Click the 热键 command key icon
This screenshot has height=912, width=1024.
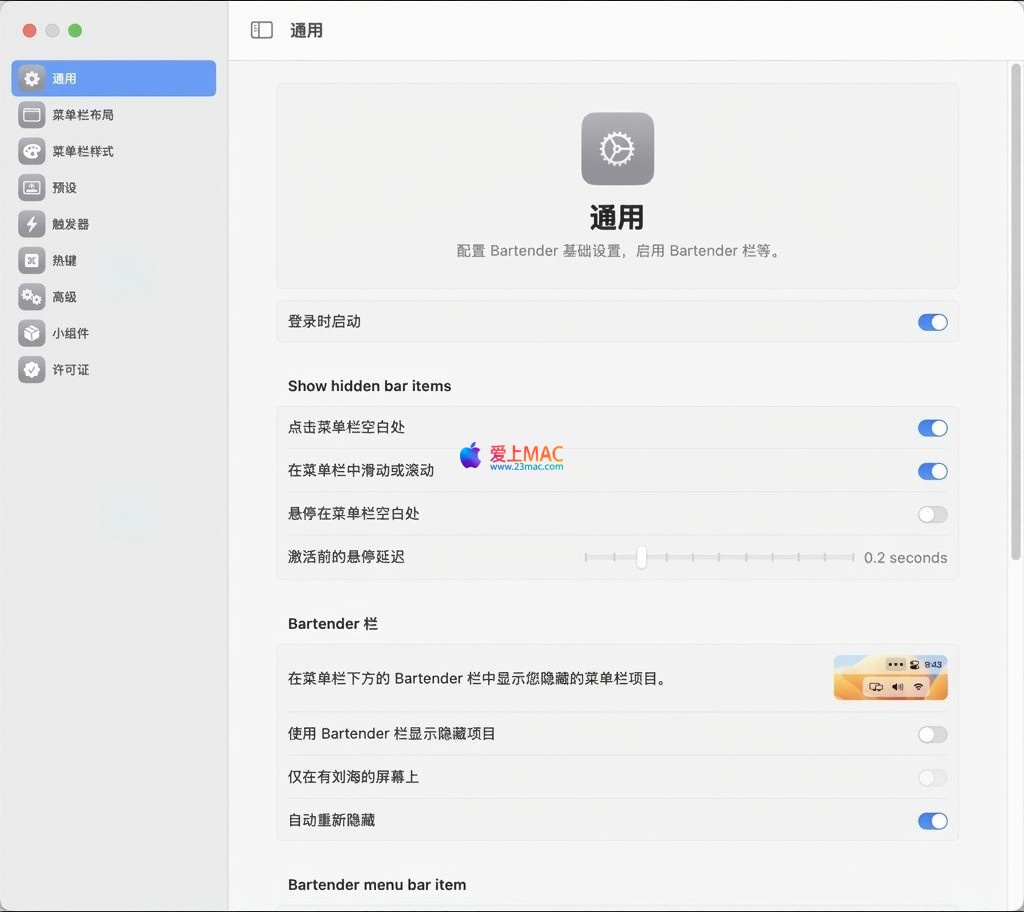32,261
